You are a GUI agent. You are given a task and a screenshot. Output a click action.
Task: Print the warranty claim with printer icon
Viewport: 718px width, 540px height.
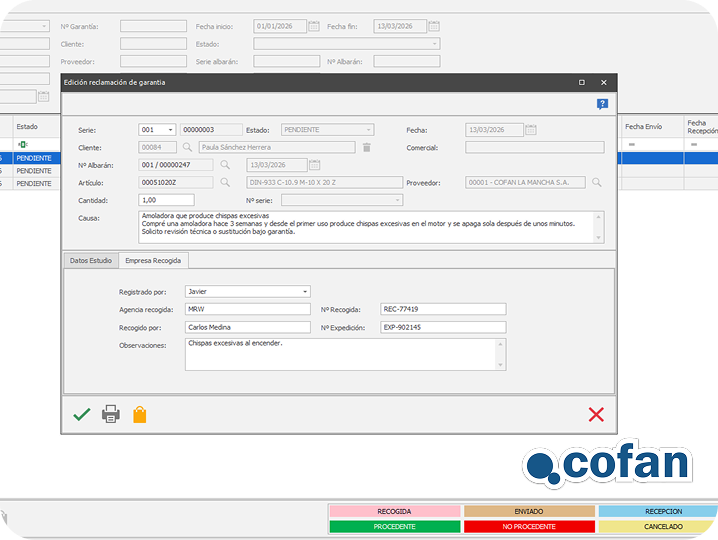point(111,414)
